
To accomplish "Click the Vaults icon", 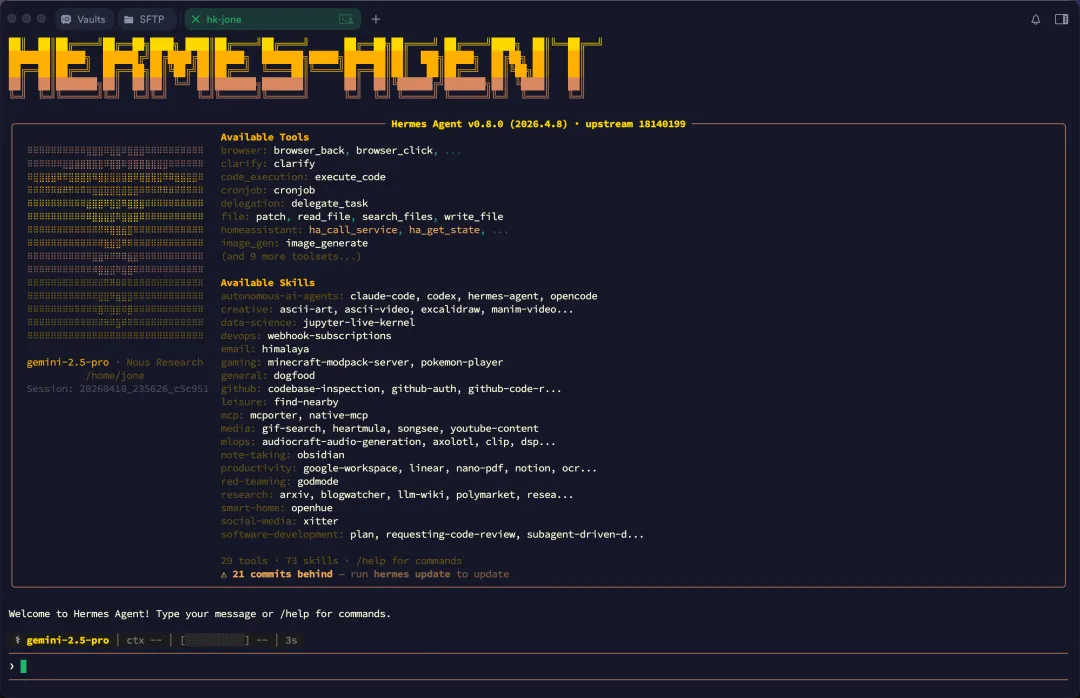I will [66, 19].
